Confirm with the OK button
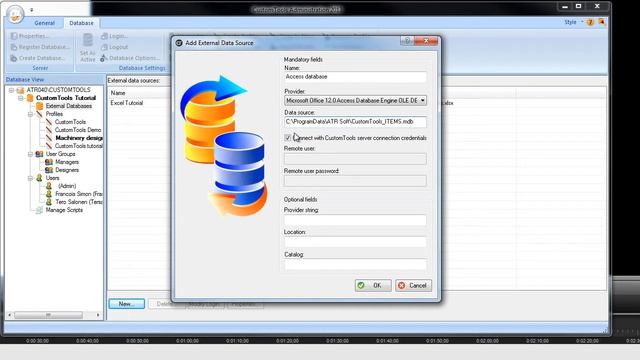This screenshot has width=640, height=360. pyautogui.click(x=373, y=285)
